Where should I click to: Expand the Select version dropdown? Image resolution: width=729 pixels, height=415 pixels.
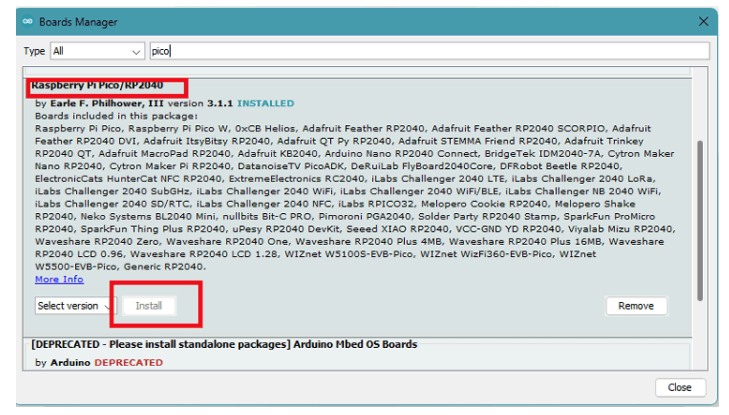(74, 306)
